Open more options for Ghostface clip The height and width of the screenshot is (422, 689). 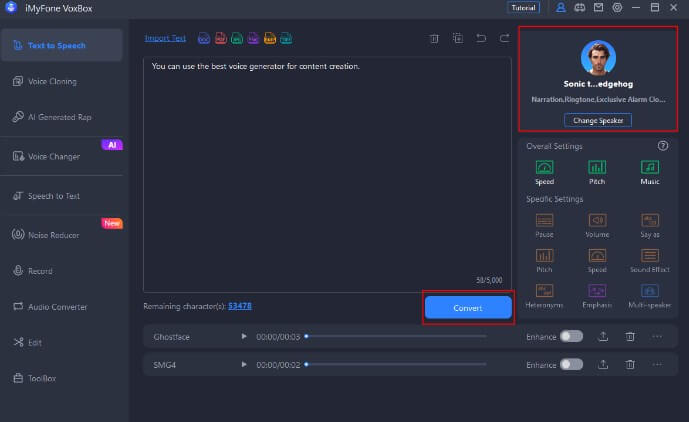tap(657, 336)
